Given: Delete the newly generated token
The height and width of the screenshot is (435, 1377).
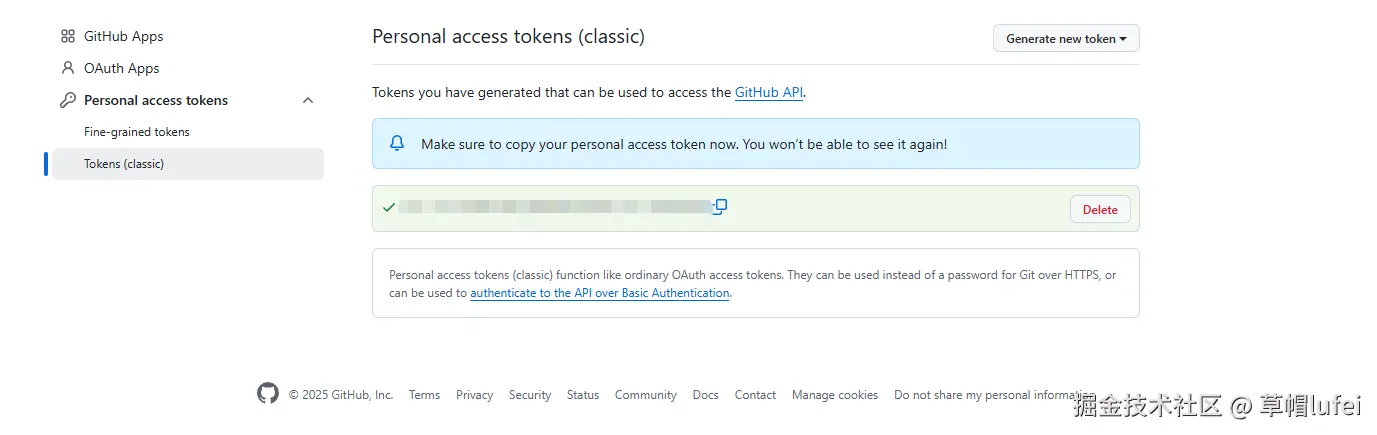Looking at the screenshot, I should [1100, 210].
